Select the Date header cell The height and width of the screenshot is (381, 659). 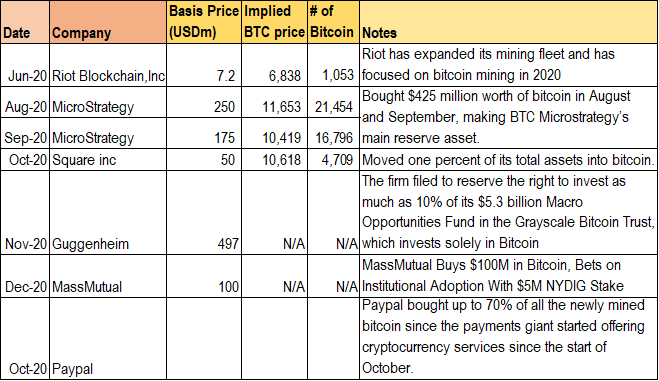(x=25, y=22)
